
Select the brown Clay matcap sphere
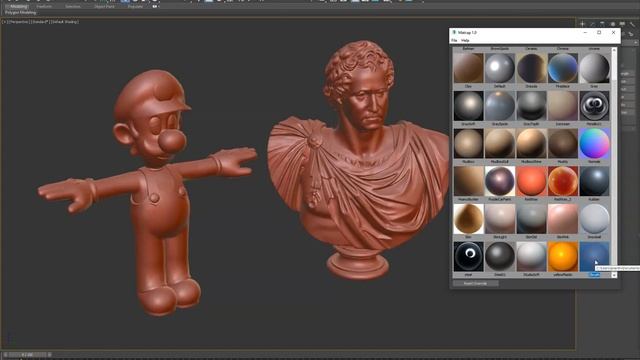coord(468,68)
